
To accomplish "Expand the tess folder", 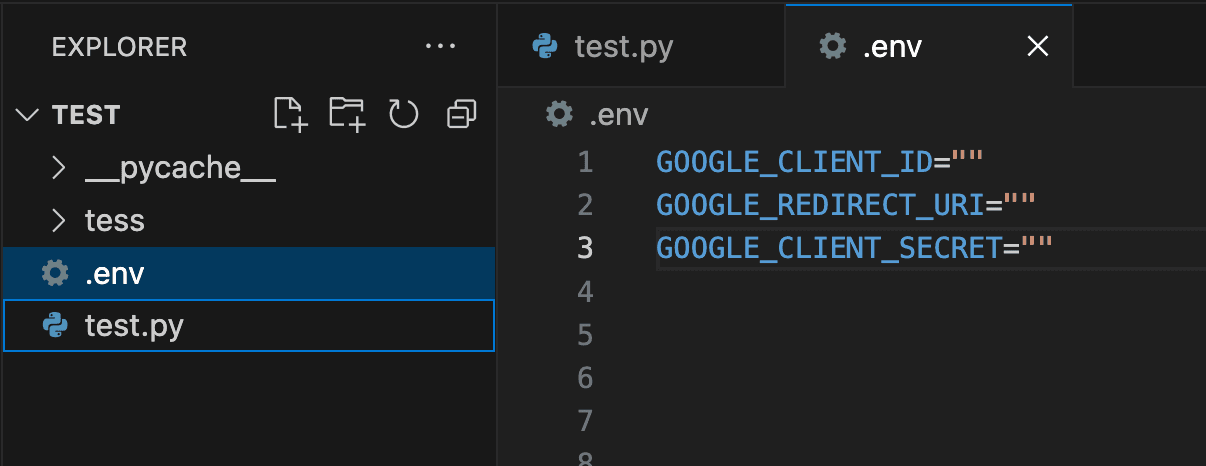I will click(x=59, y=220).
